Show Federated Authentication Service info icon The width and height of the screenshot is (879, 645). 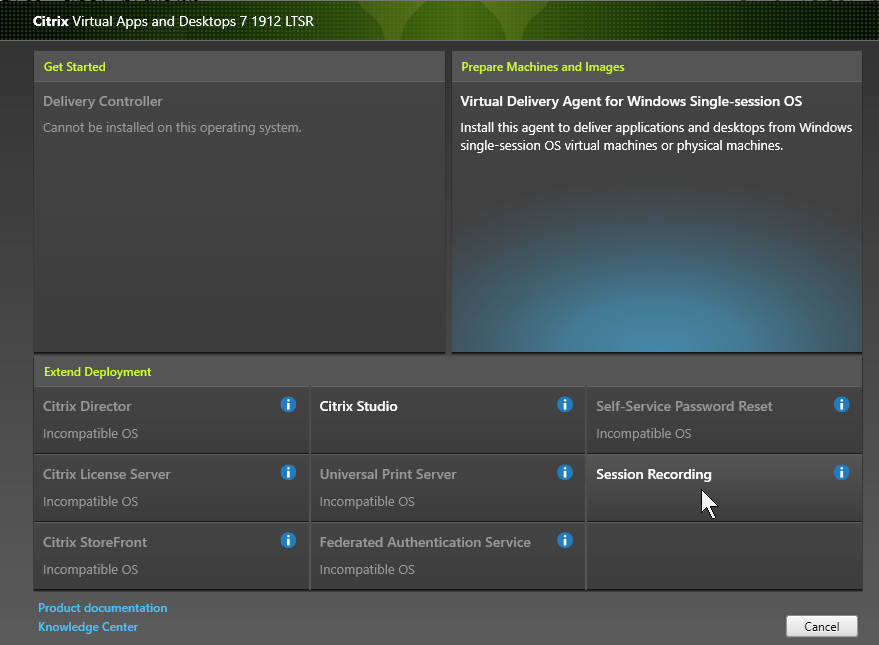click(565, 541)
